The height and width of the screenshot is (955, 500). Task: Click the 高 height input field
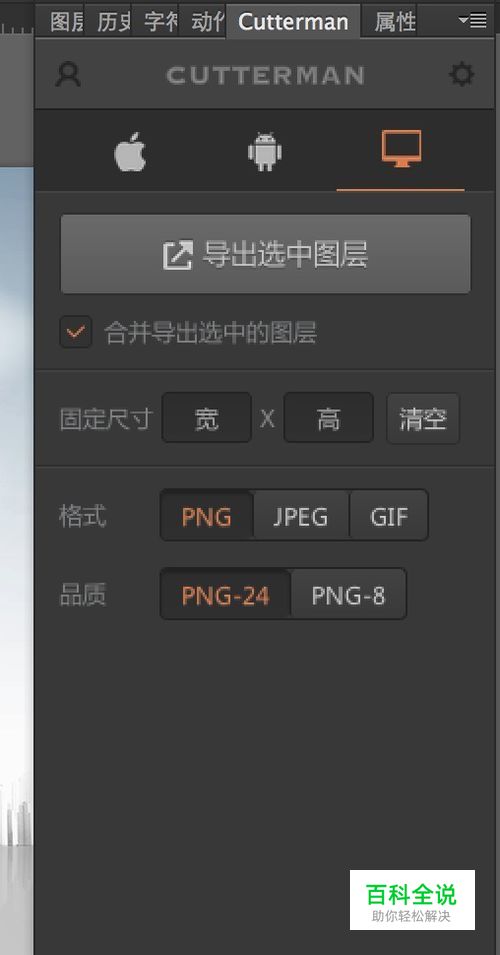click(328, 418)
